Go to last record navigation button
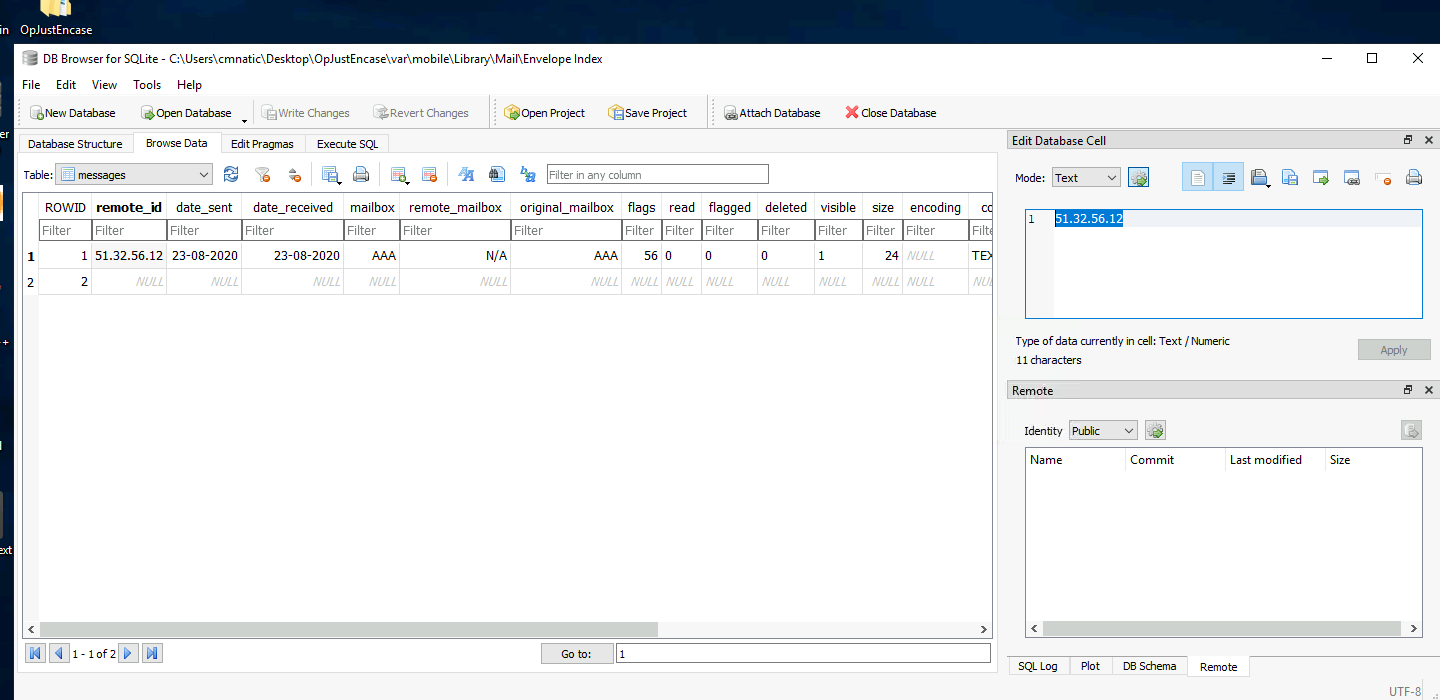The width and height of the screenshot is (1440, 700). 152,654
